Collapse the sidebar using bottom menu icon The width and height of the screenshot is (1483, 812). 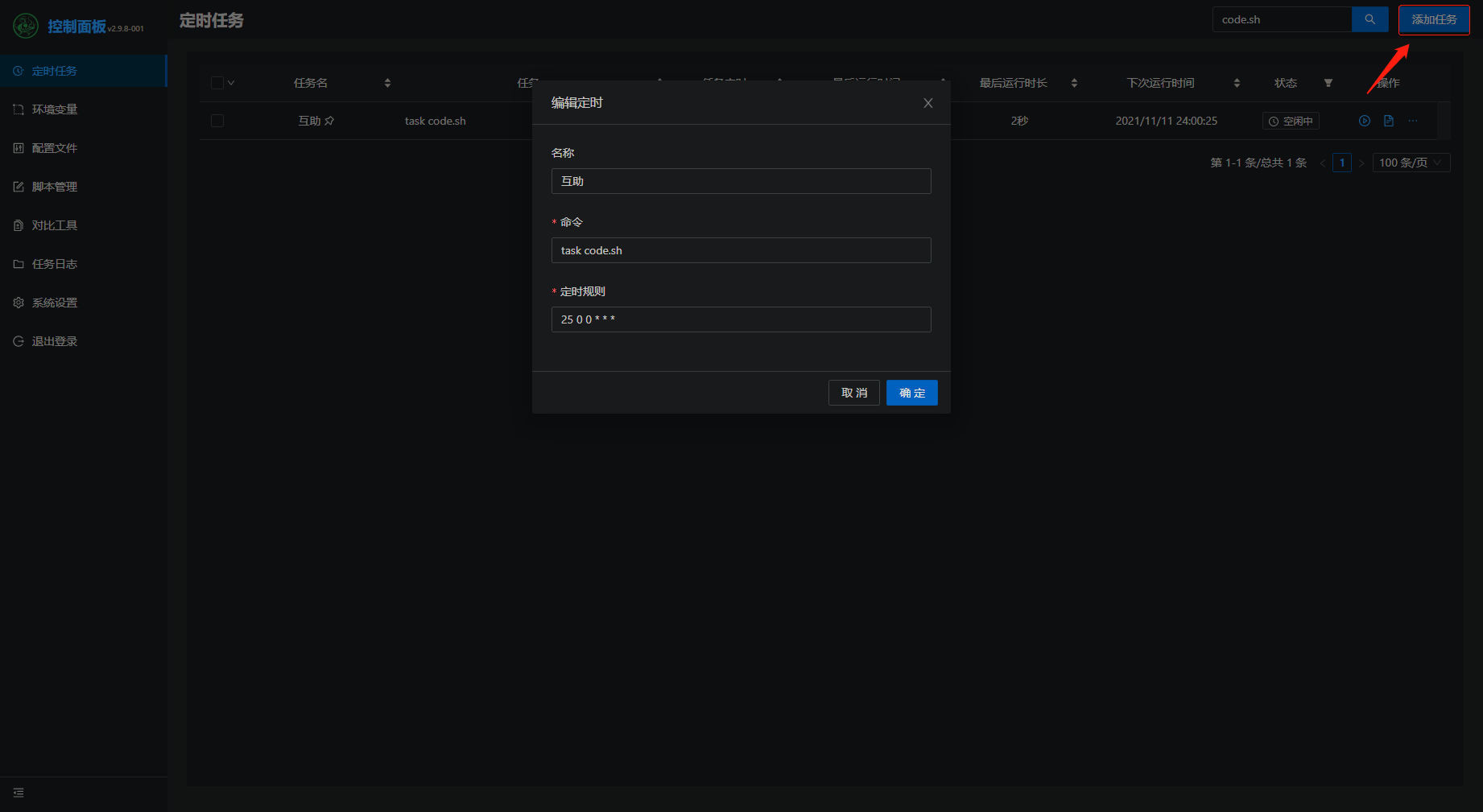point(19,793)
